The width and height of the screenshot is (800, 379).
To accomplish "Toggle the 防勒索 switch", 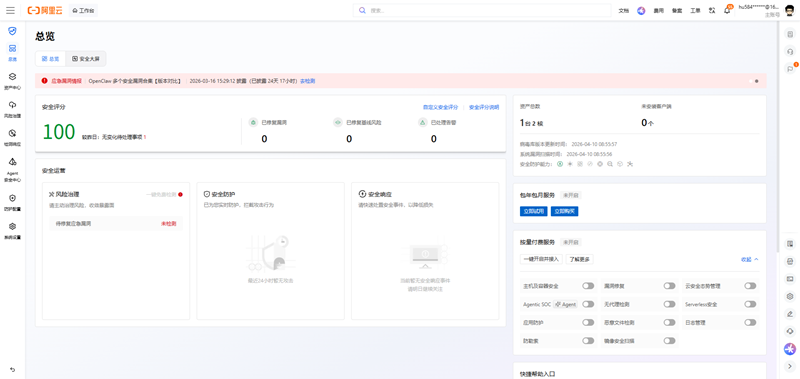I will tap(588, 340).
